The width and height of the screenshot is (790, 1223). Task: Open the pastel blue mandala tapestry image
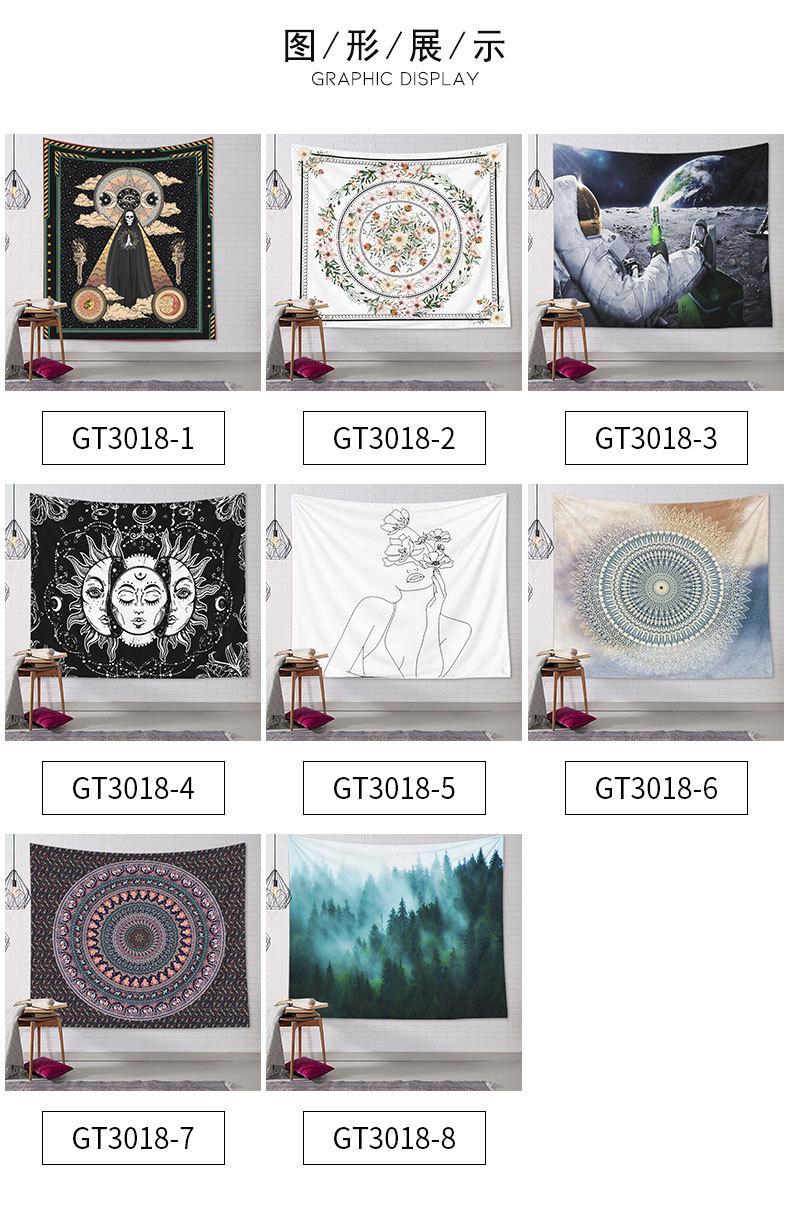click(656, 612)
